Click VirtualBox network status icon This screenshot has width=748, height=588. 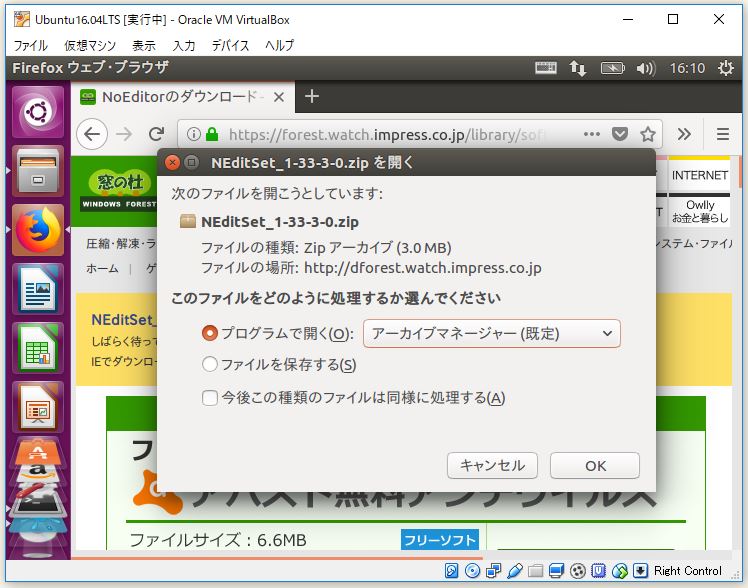click(493, 571)
